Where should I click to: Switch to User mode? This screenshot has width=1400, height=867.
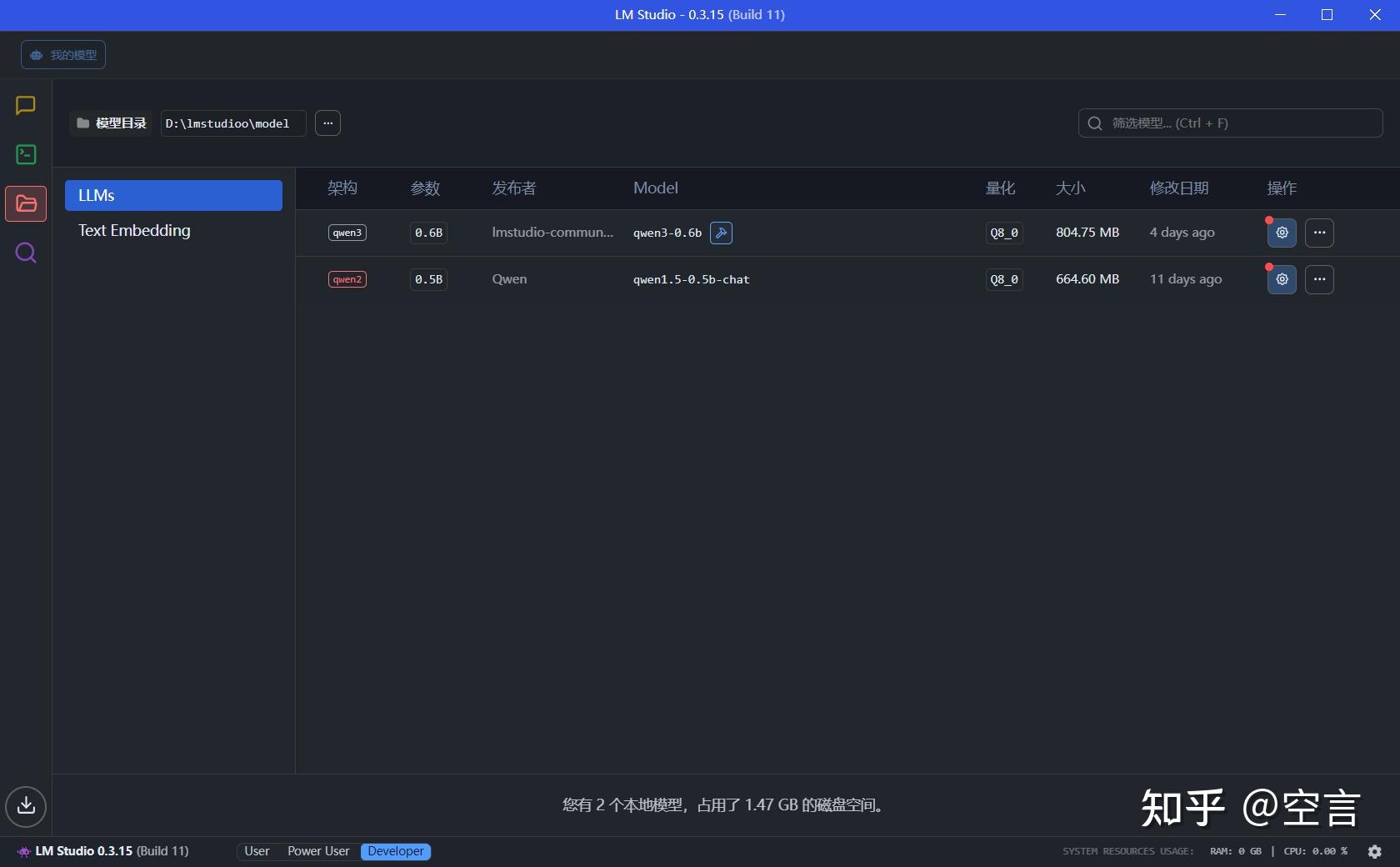[257, 851]
